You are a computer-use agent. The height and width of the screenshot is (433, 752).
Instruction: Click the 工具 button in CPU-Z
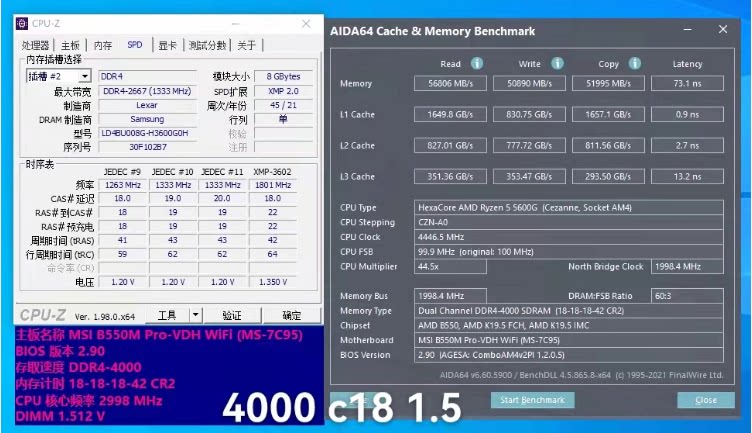tap(167, 315)
